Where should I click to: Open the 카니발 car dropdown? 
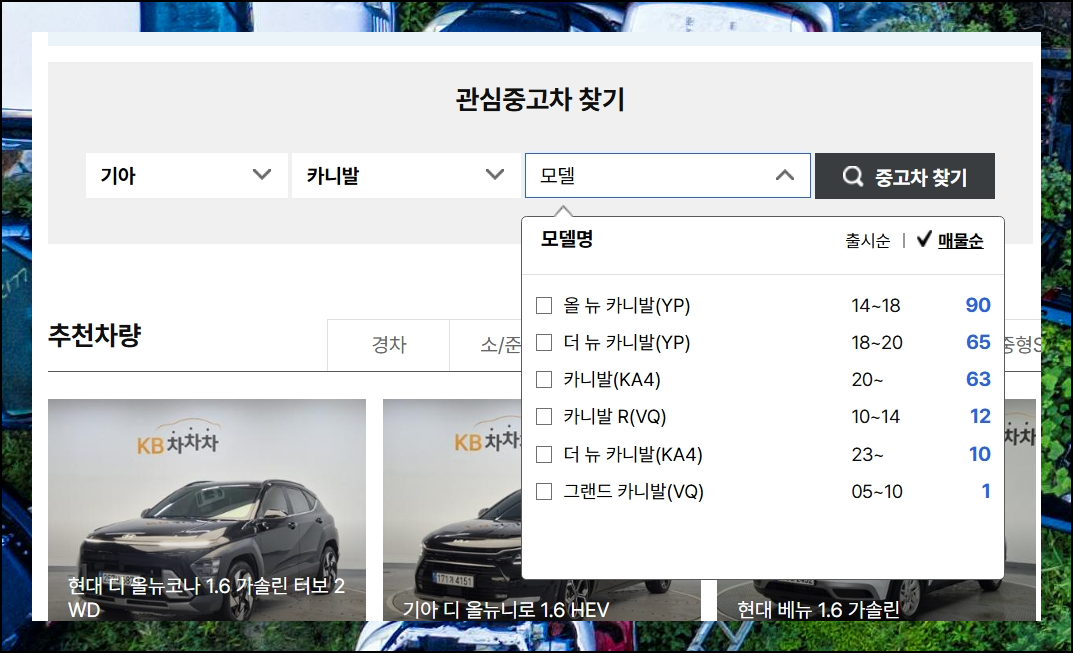pyautogui.click(x=406, y=176)
